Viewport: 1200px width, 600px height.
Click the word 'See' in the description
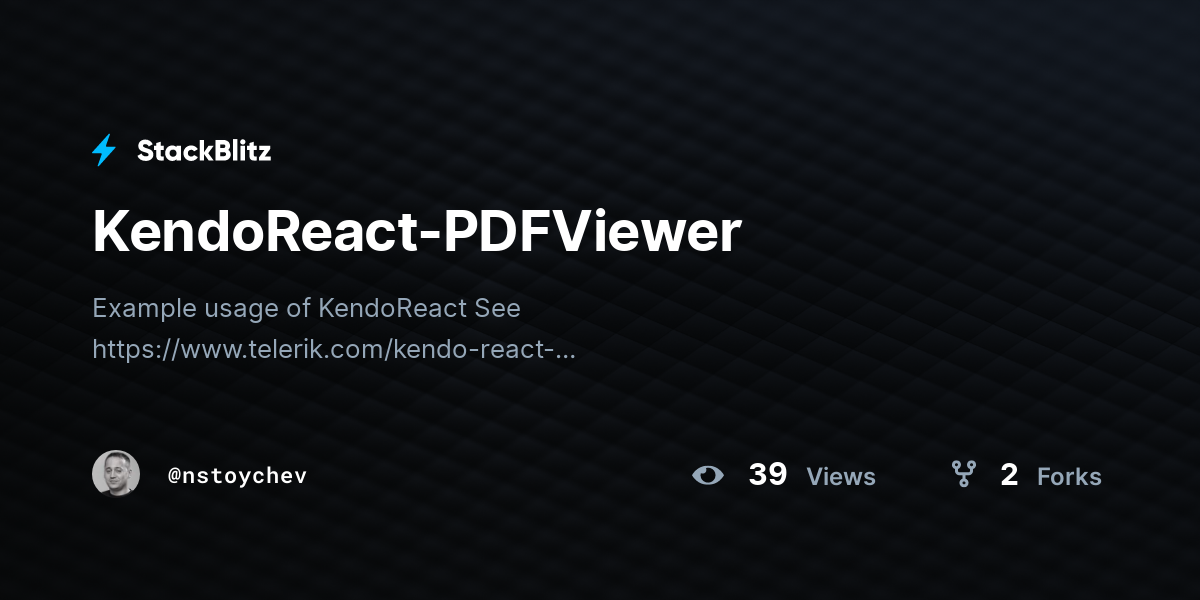(x=498, y=308)
